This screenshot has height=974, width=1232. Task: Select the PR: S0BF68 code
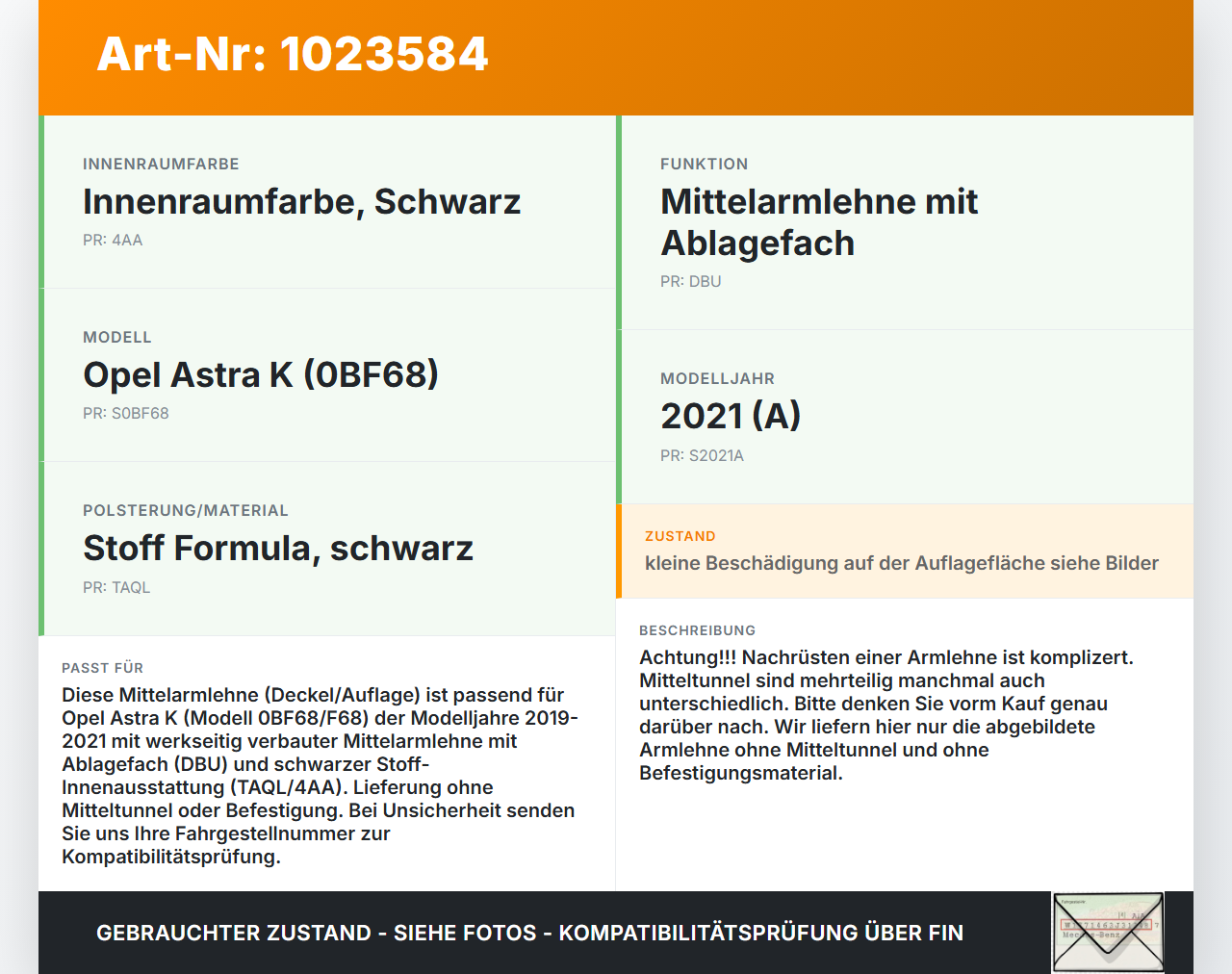point(126,413)
